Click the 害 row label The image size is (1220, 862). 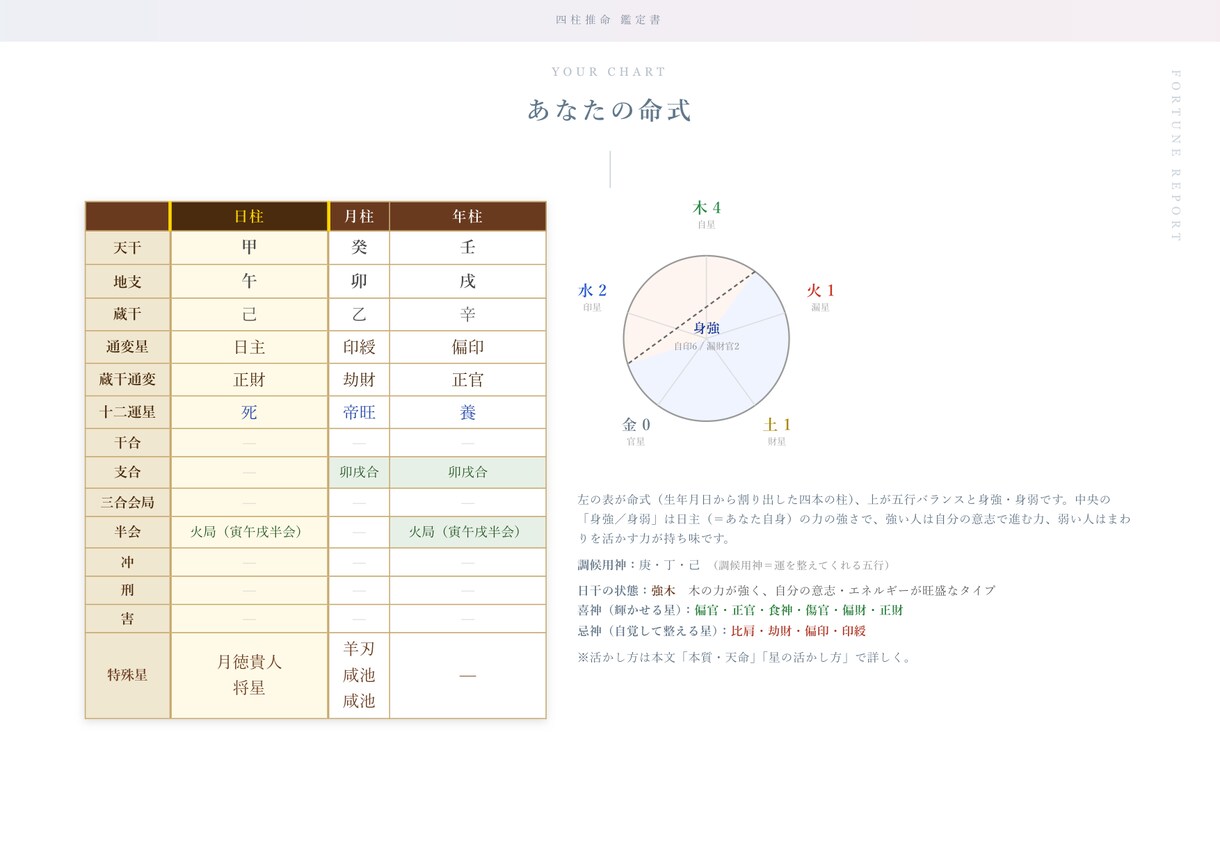click(x=128, y=619)
